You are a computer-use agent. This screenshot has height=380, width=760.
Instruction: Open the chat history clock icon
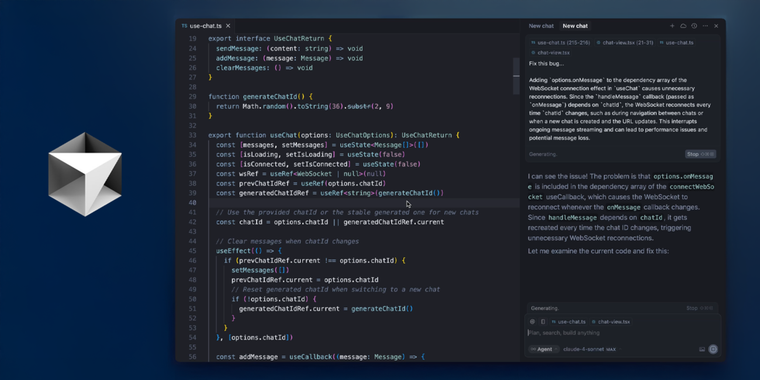pos(694,26)
